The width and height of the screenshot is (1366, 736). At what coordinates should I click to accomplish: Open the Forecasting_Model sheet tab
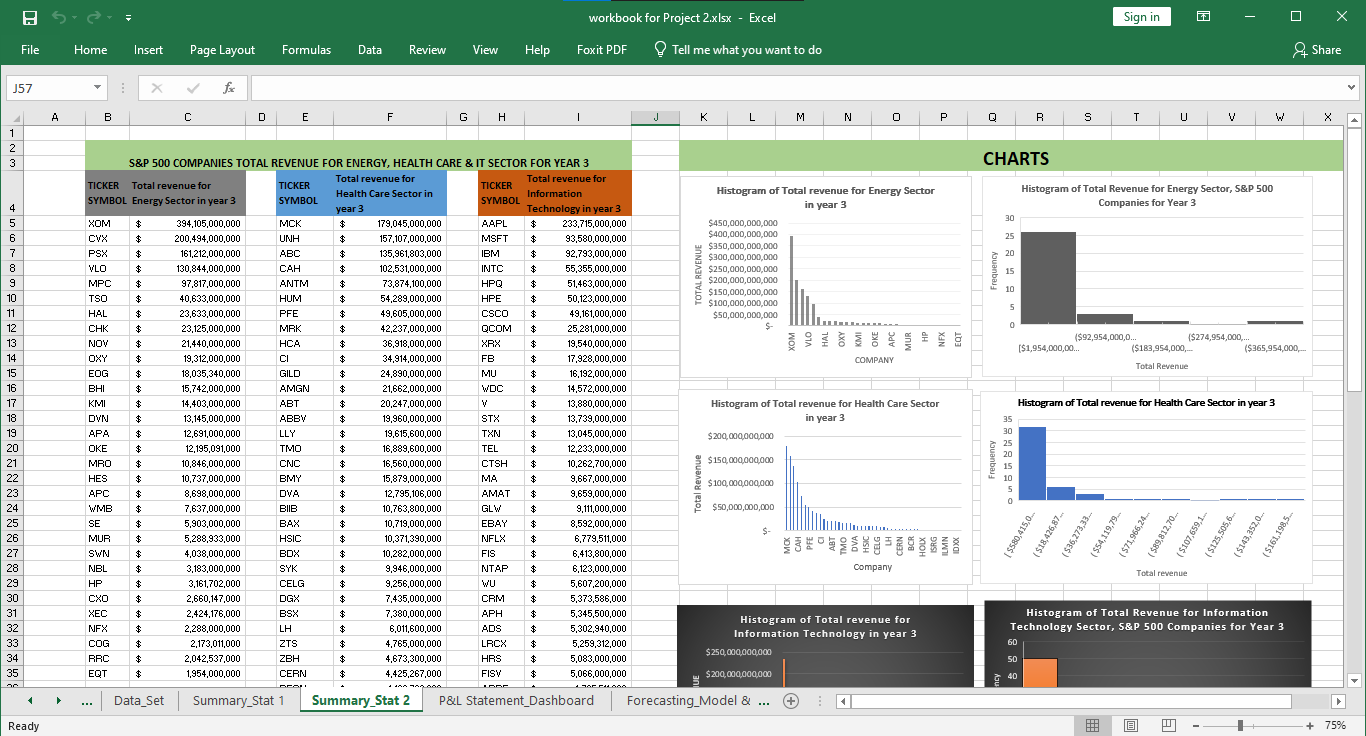[x=690, y=701]
